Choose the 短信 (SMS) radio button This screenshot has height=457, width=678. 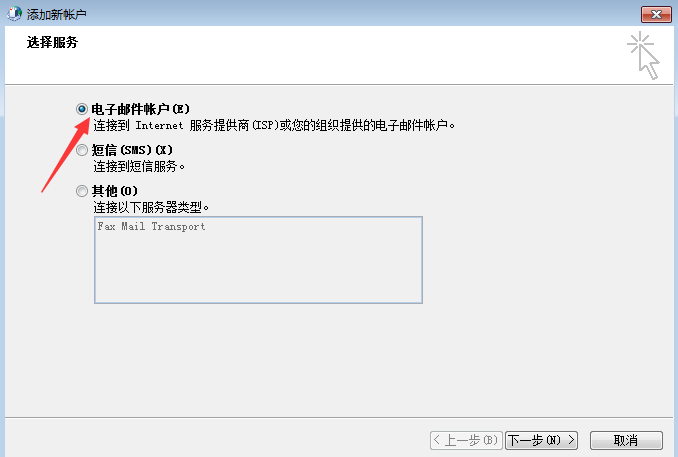coord(82,150)
